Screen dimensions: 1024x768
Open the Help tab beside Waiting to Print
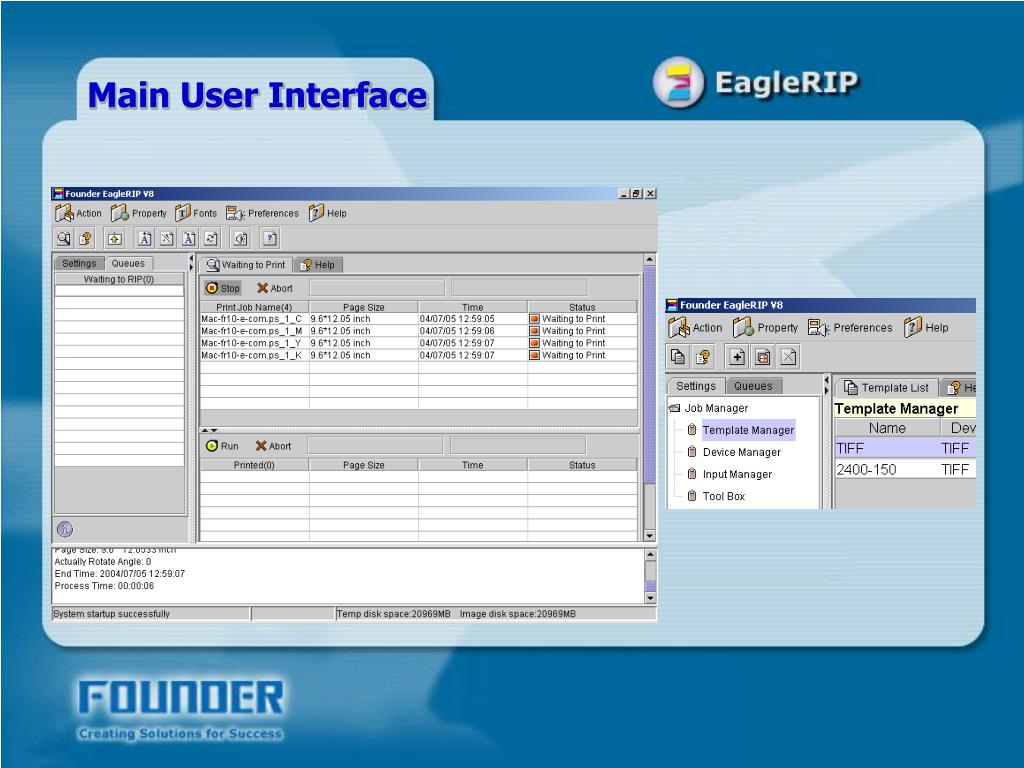click(318, 264)
